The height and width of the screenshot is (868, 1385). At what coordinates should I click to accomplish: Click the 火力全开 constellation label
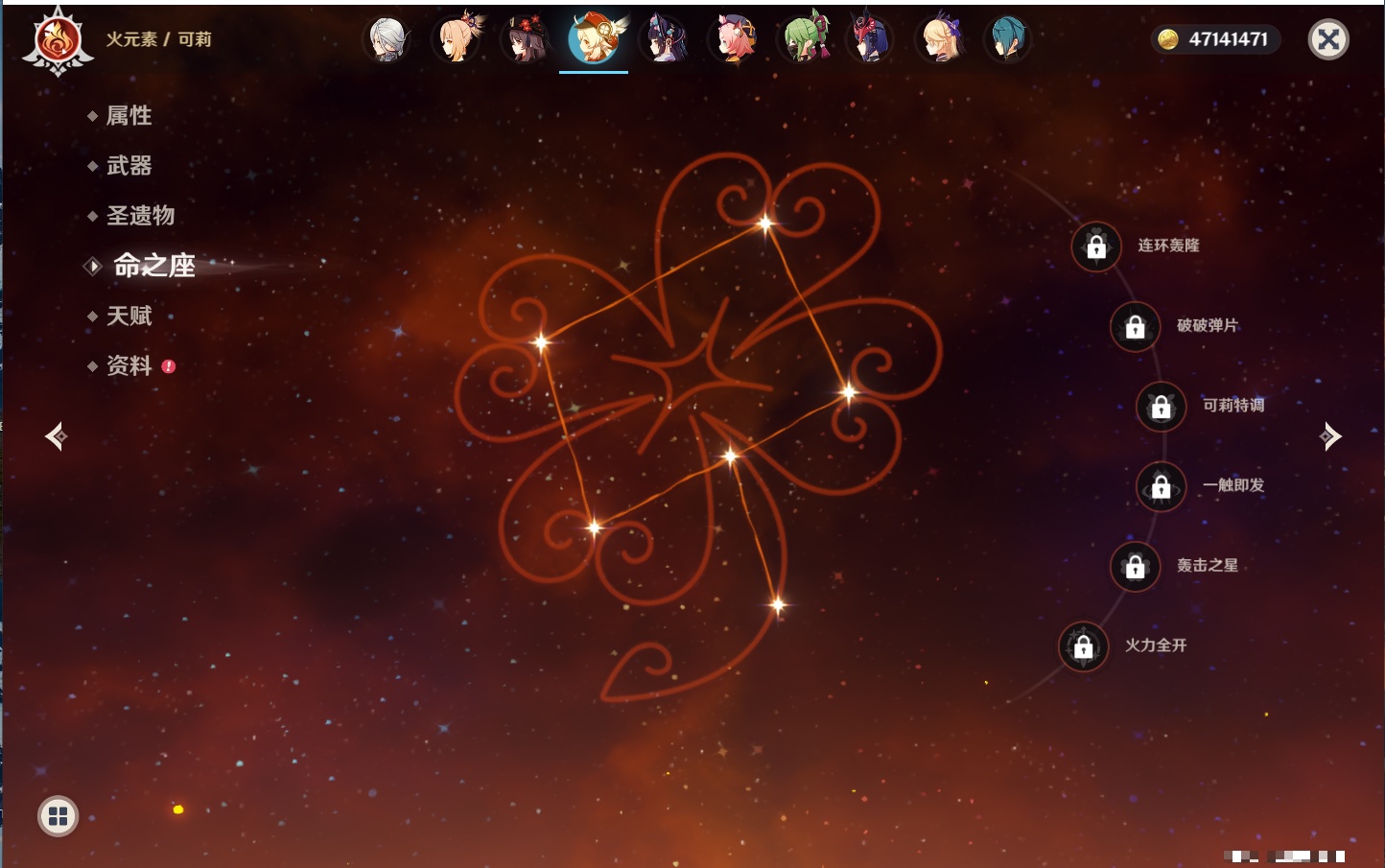1156,645
